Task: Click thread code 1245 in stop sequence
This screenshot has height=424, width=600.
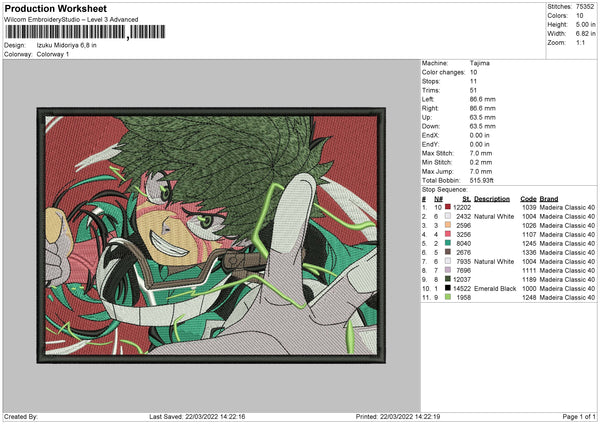Action: (x=529, y=243)
